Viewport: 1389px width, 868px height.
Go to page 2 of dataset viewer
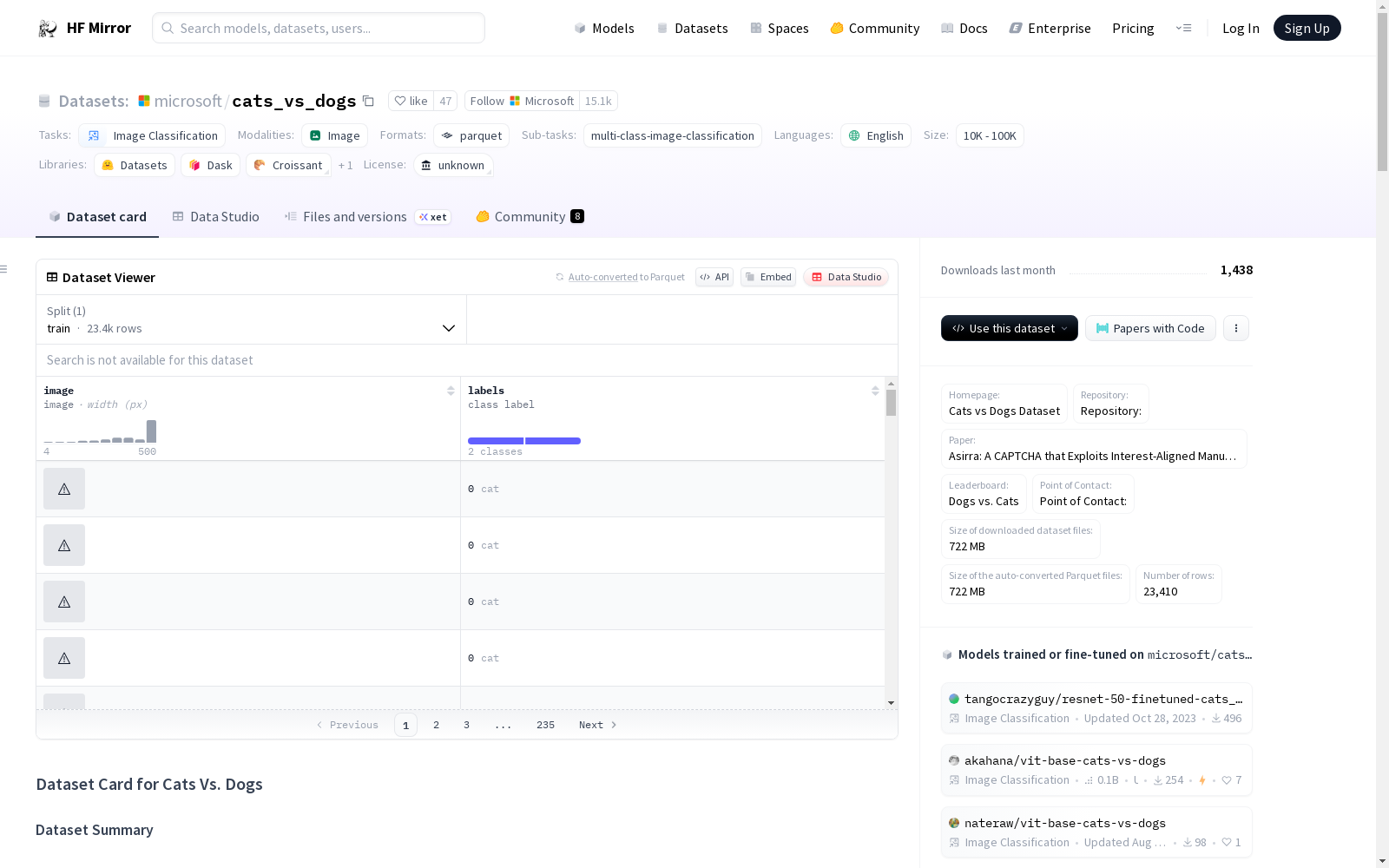click(436, 725)
